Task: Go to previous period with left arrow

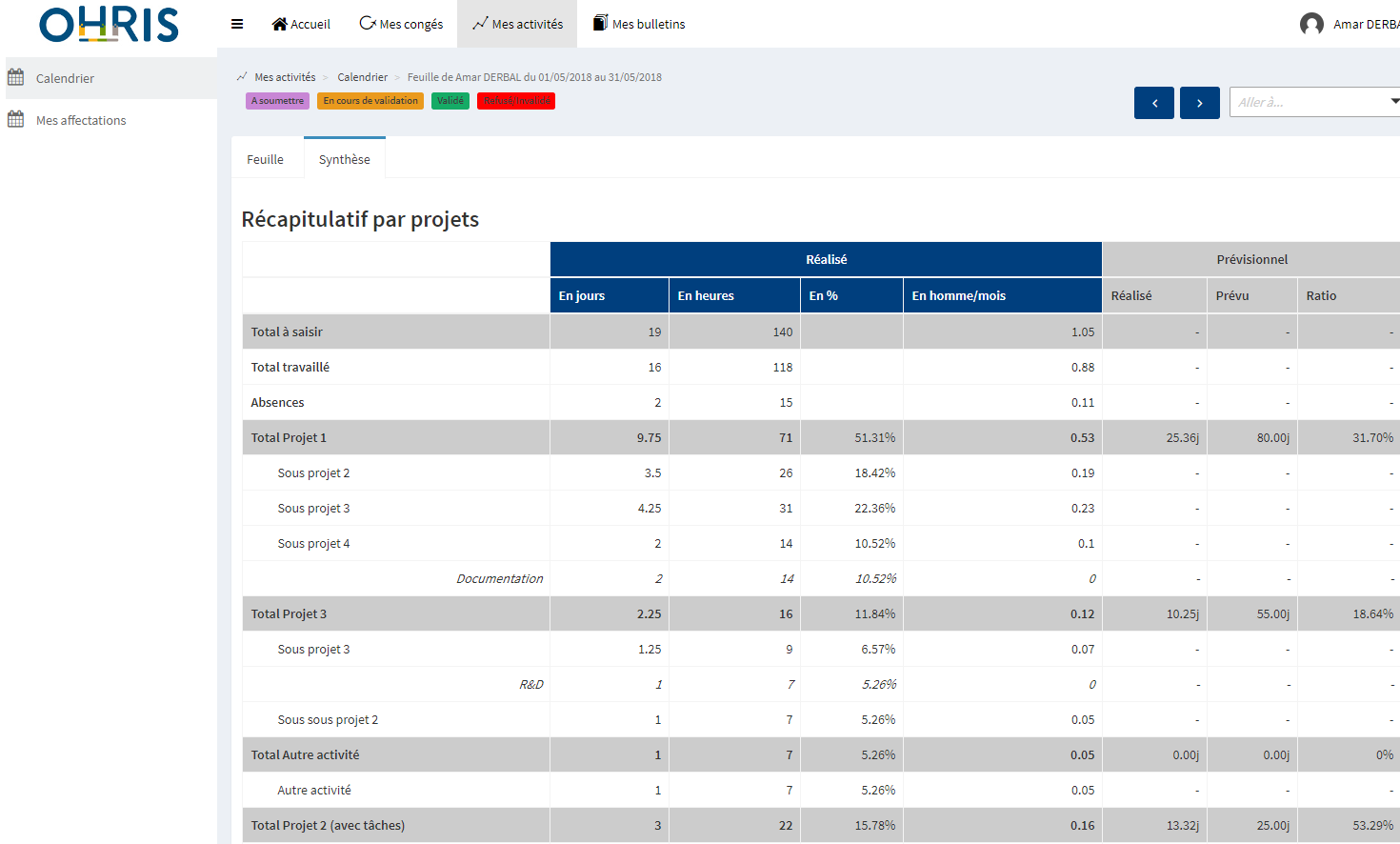Action: point(1153,103)
